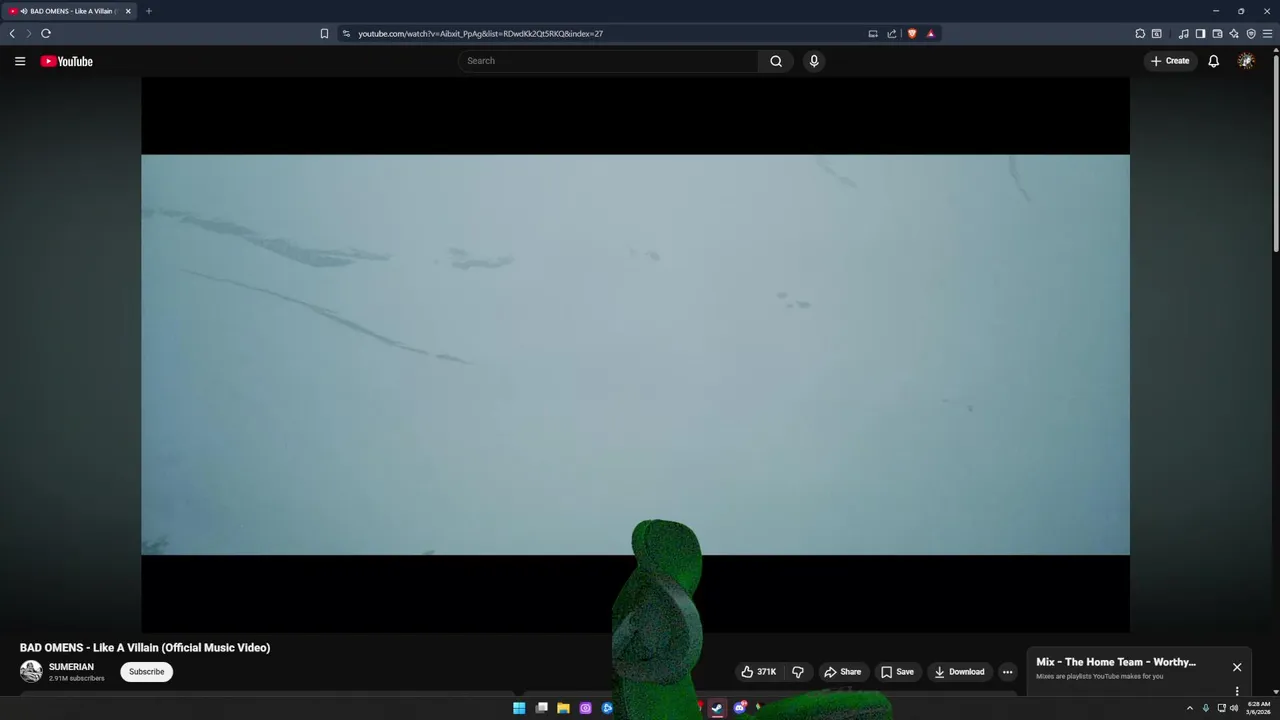Image resolution: width=1280 pixels, height=720 pixels.
Task: Open Mix playlist panel options menu
Action: pos(1237,691)
